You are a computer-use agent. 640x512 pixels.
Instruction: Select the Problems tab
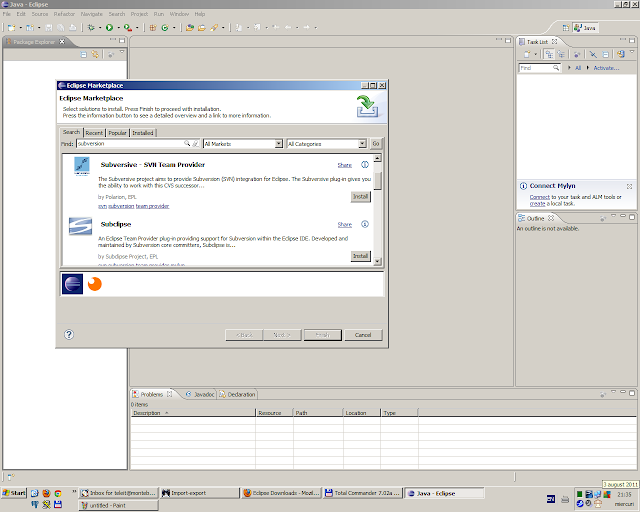point(152,394)
